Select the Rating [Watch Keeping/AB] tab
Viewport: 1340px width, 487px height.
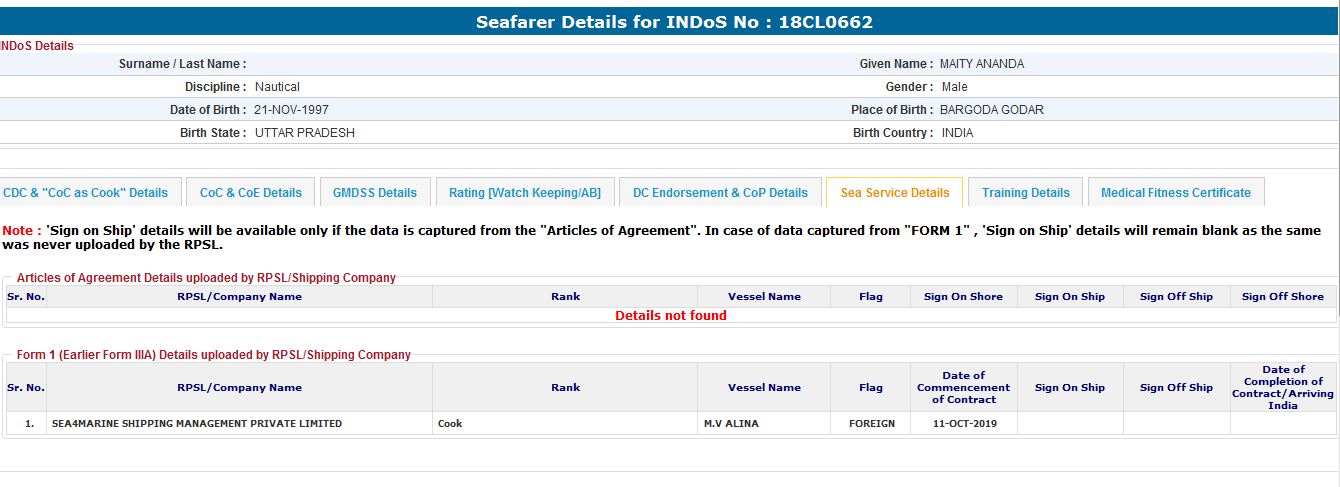(525, 193)
